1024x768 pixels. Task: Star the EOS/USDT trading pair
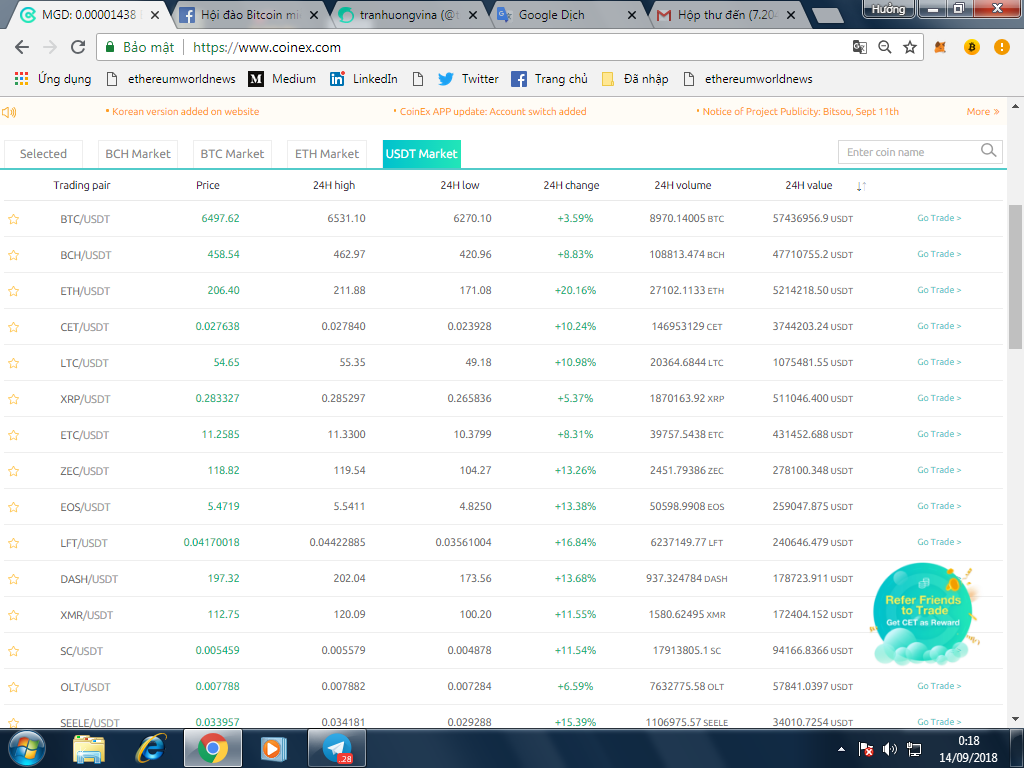tap(14, 507)
